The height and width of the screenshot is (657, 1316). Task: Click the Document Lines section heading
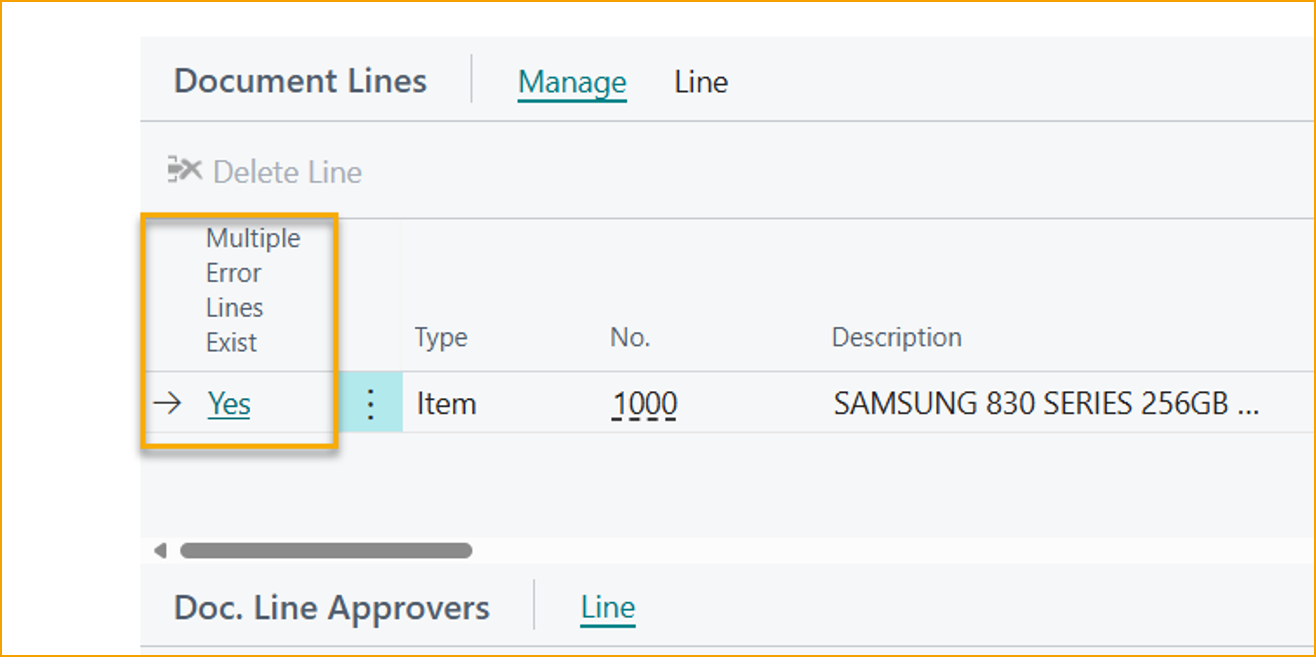300,82
